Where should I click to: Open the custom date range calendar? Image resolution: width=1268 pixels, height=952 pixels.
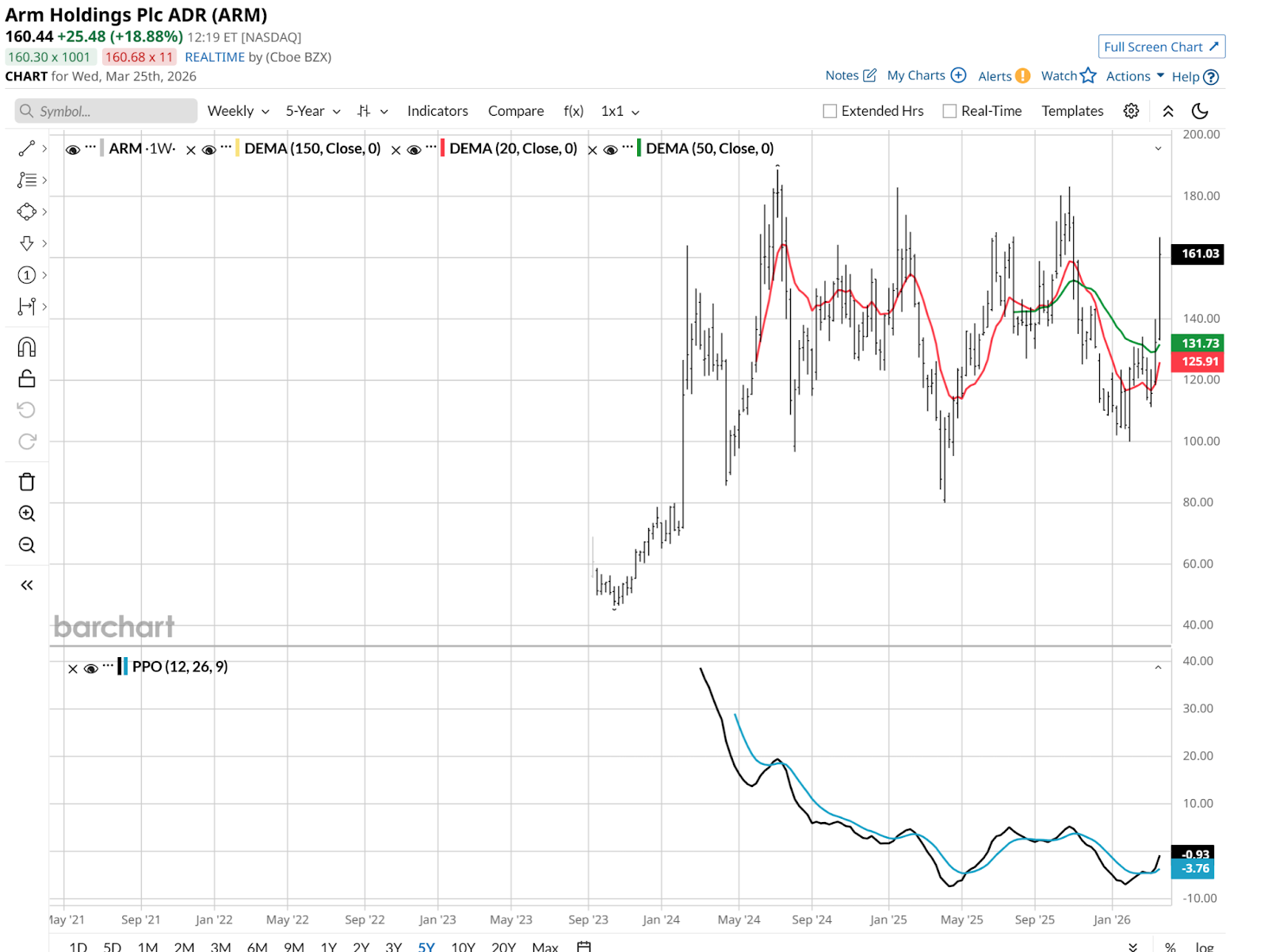(584, 946)
